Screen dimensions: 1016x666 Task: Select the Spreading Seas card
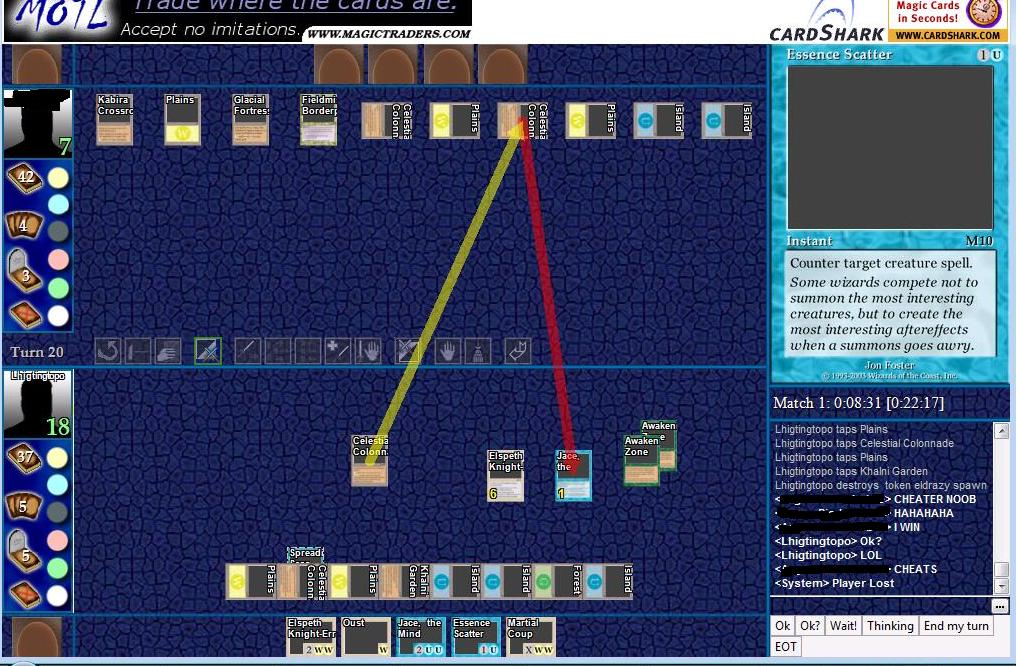pos(305,555)
